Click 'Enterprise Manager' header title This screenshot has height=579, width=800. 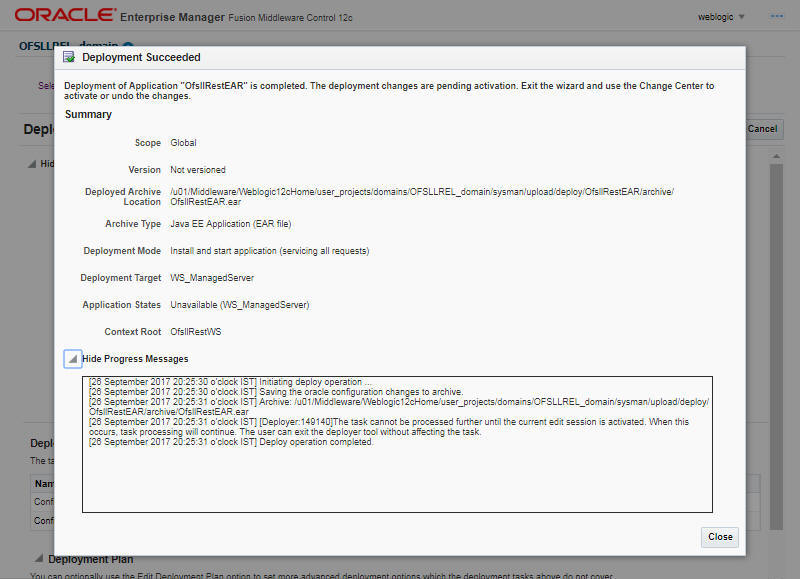click(x=172, y=17)
